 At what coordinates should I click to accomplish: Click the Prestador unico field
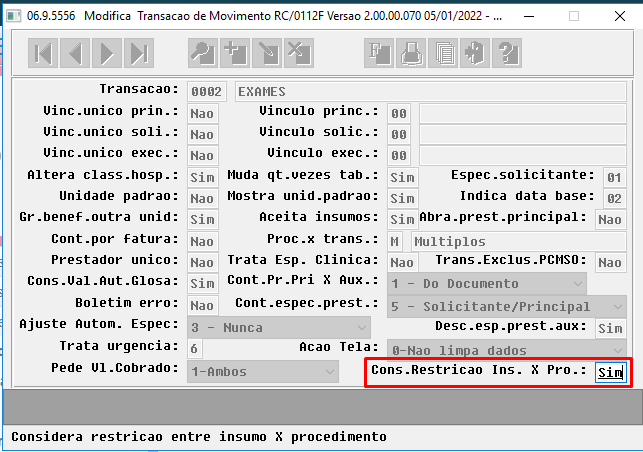pos(203,263)
